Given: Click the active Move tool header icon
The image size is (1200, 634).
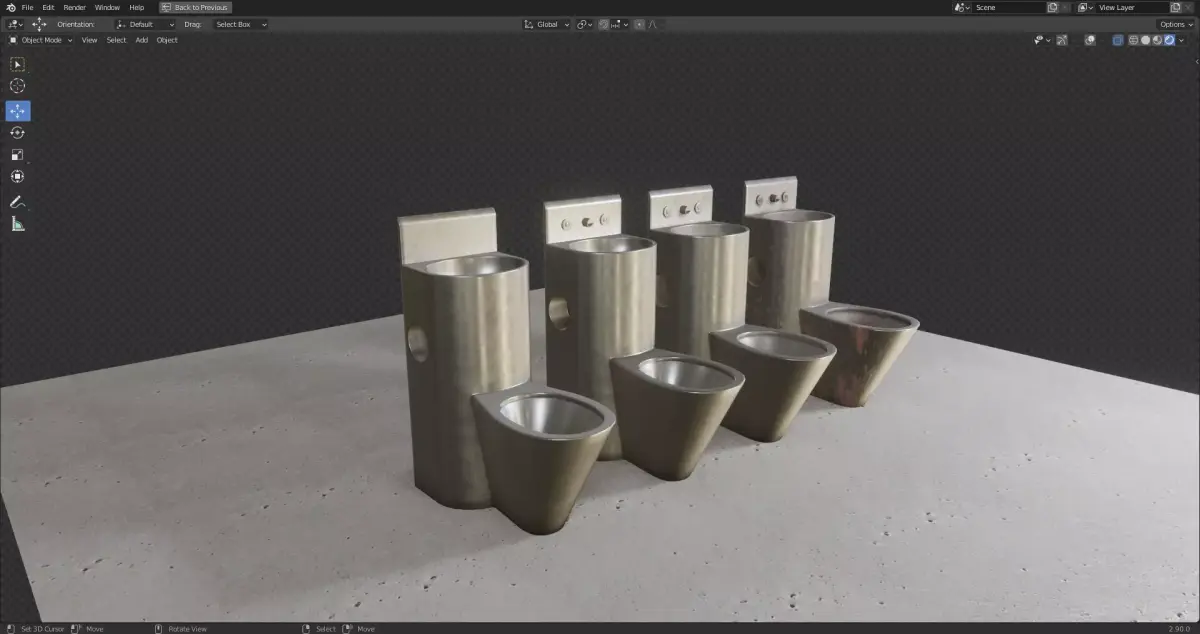Looking at the screenshot, I should pyautogui.click(x=39, y=24).
